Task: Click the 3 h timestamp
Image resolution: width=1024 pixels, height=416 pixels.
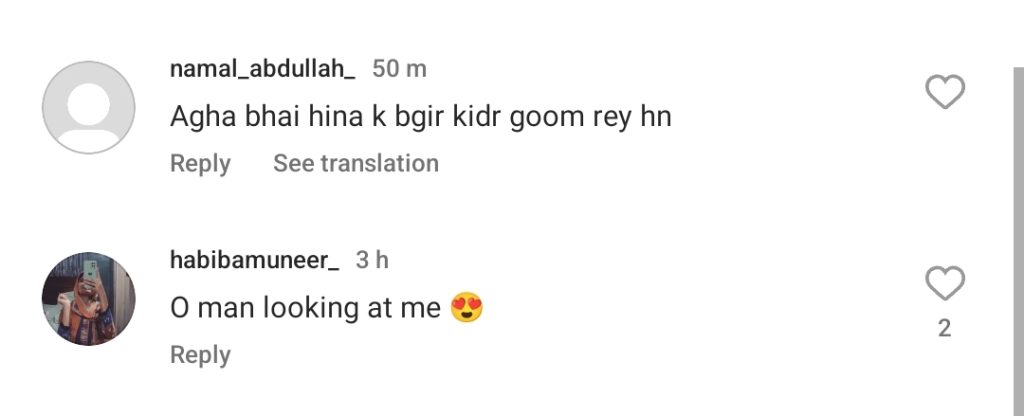Action: coord(372,260)
